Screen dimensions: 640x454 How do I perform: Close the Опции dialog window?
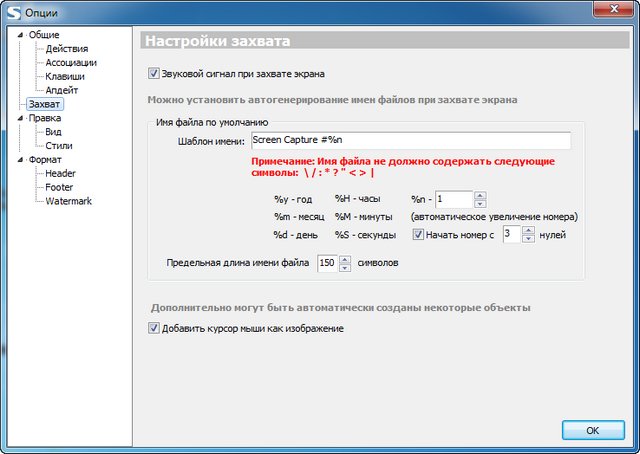coord(609,9)
